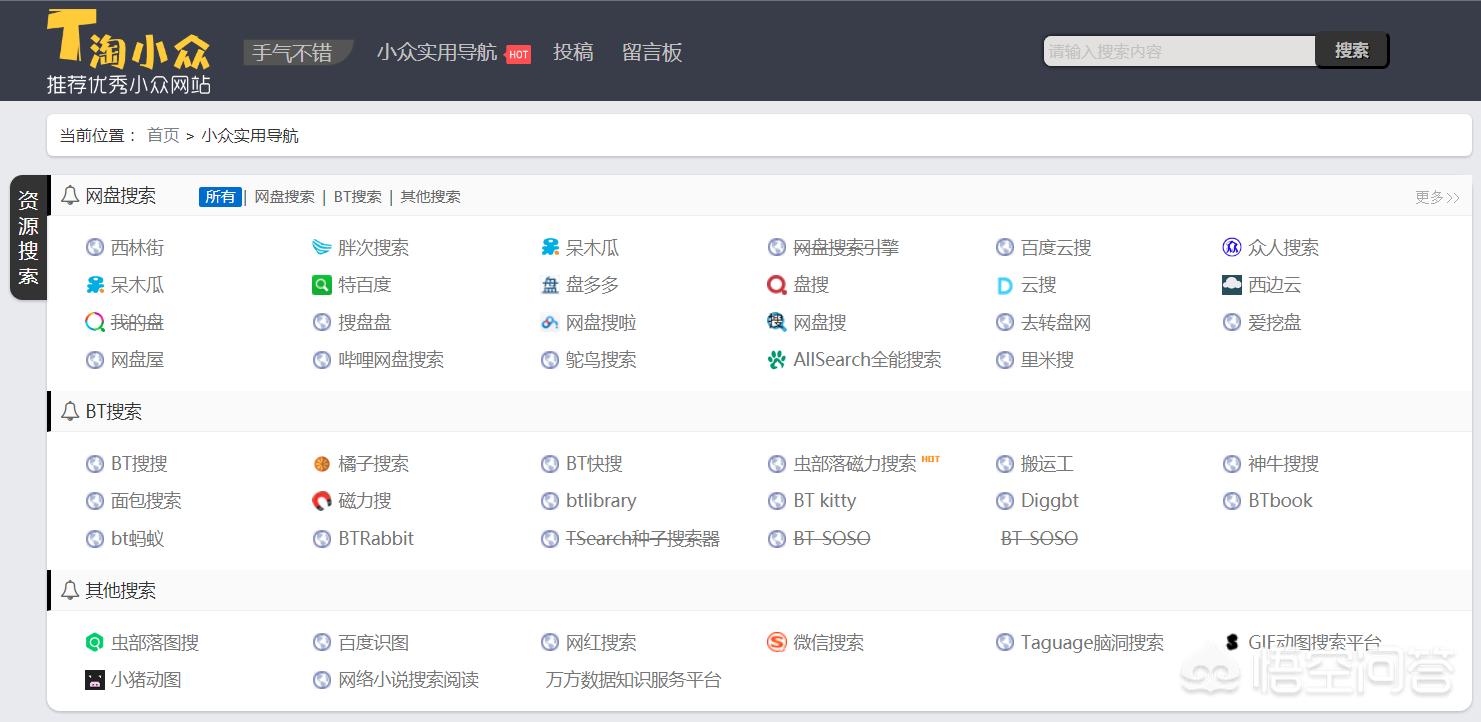Click the search input field
The width and height of the screenshot is (1481, 722).
click(1178, 51)
